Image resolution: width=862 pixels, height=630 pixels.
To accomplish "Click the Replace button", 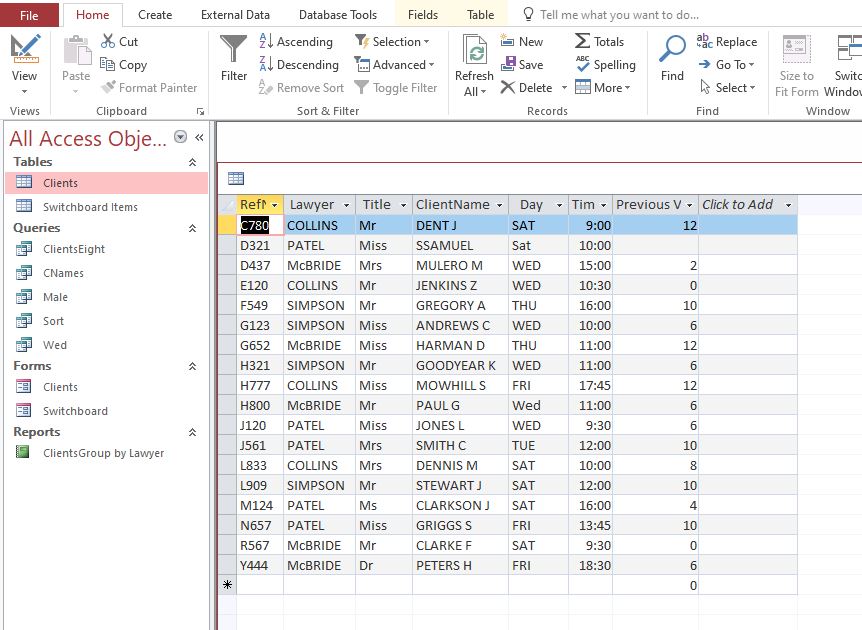I will [x=726, y=42].
